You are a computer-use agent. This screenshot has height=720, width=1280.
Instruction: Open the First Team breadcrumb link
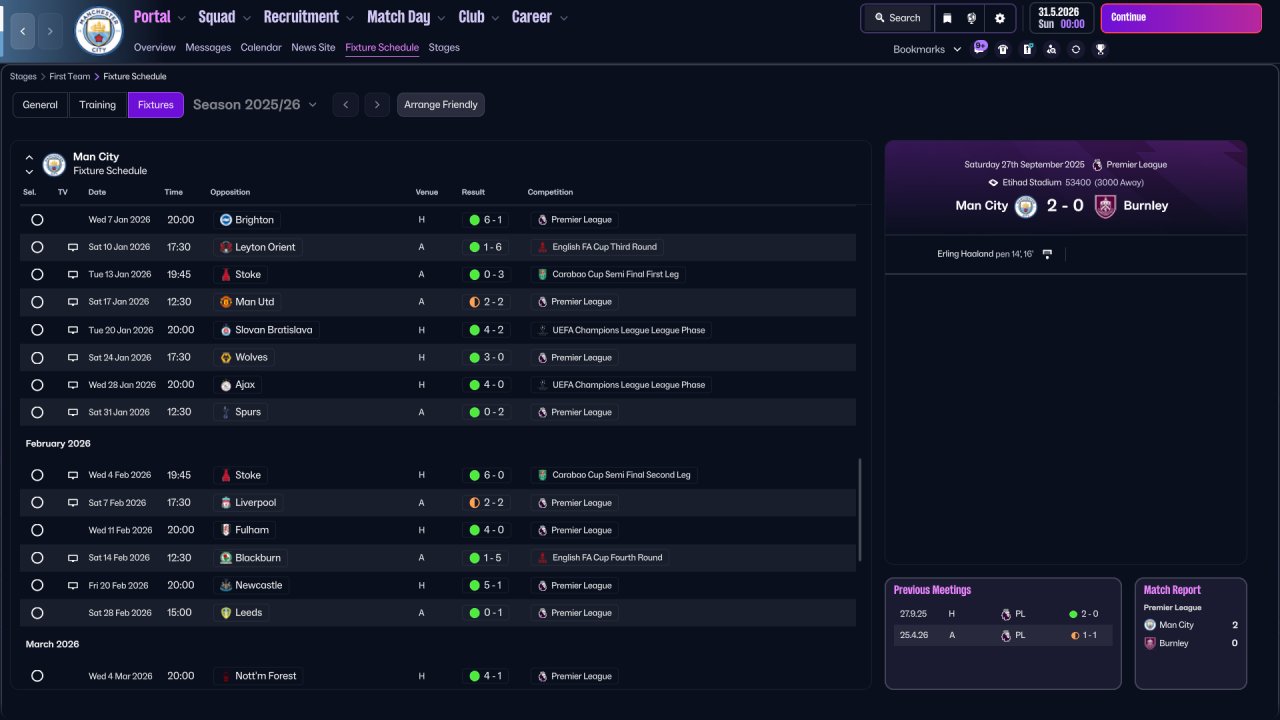pos(69,76)
